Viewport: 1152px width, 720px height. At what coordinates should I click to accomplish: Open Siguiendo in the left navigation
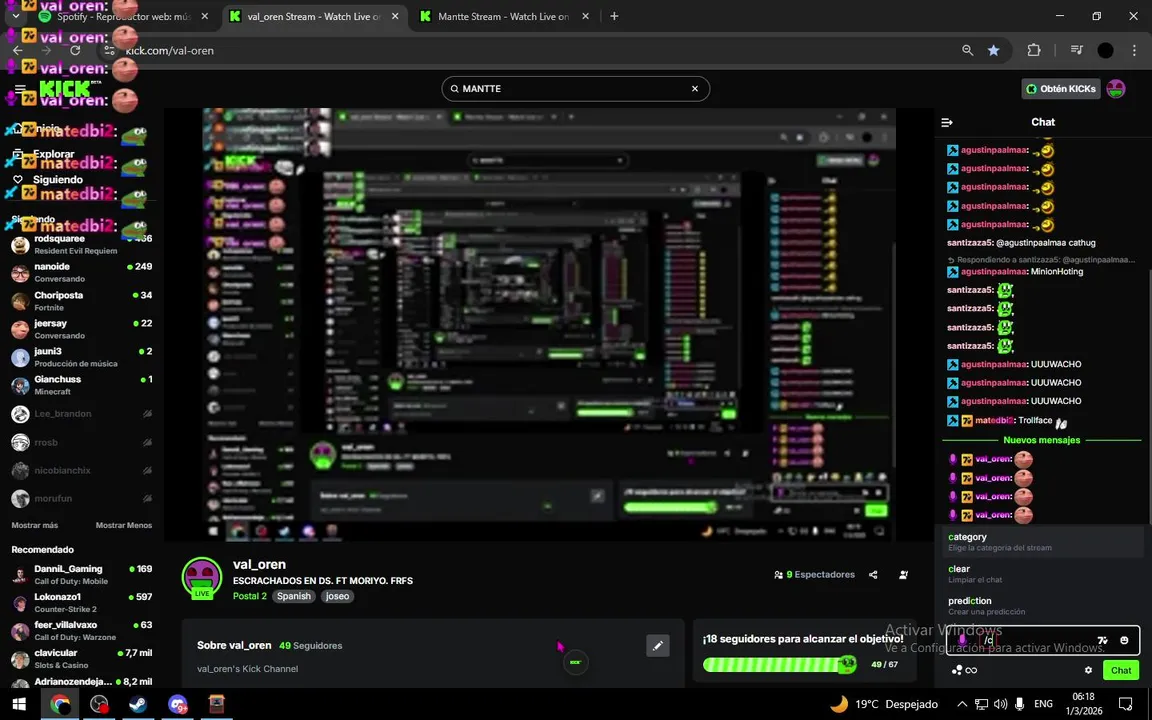(x=57, y=179)
